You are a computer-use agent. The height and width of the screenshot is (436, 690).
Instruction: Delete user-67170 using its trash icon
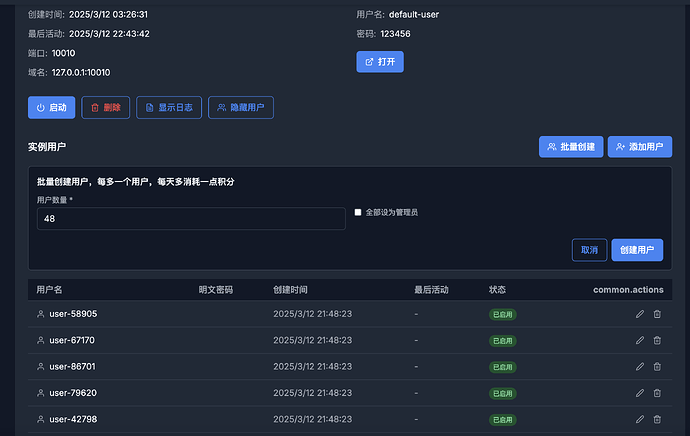coord(657,340)
